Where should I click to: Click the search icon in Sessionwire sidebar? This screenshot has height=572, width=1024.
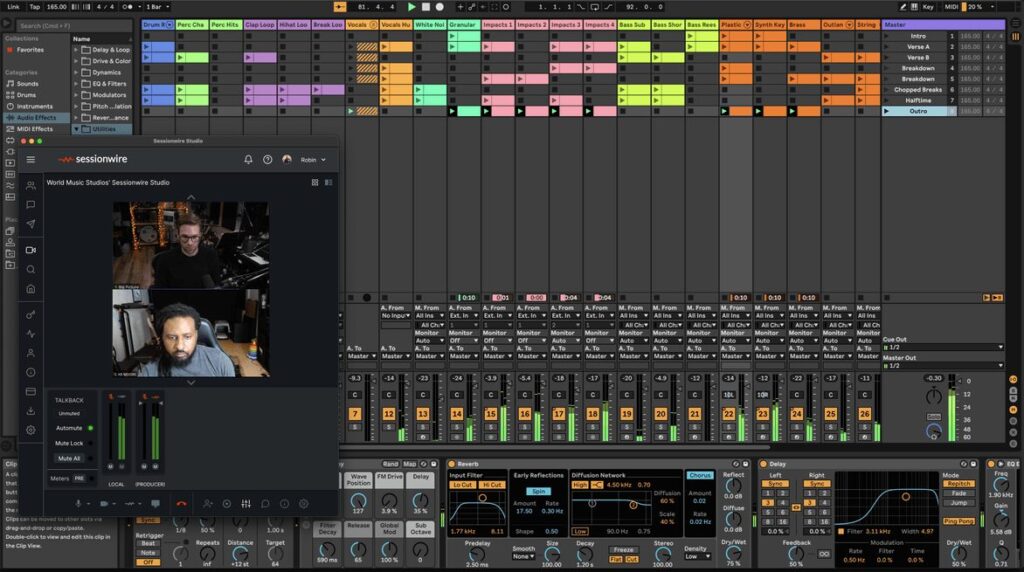pyautogui.click(x=31, y=270)
